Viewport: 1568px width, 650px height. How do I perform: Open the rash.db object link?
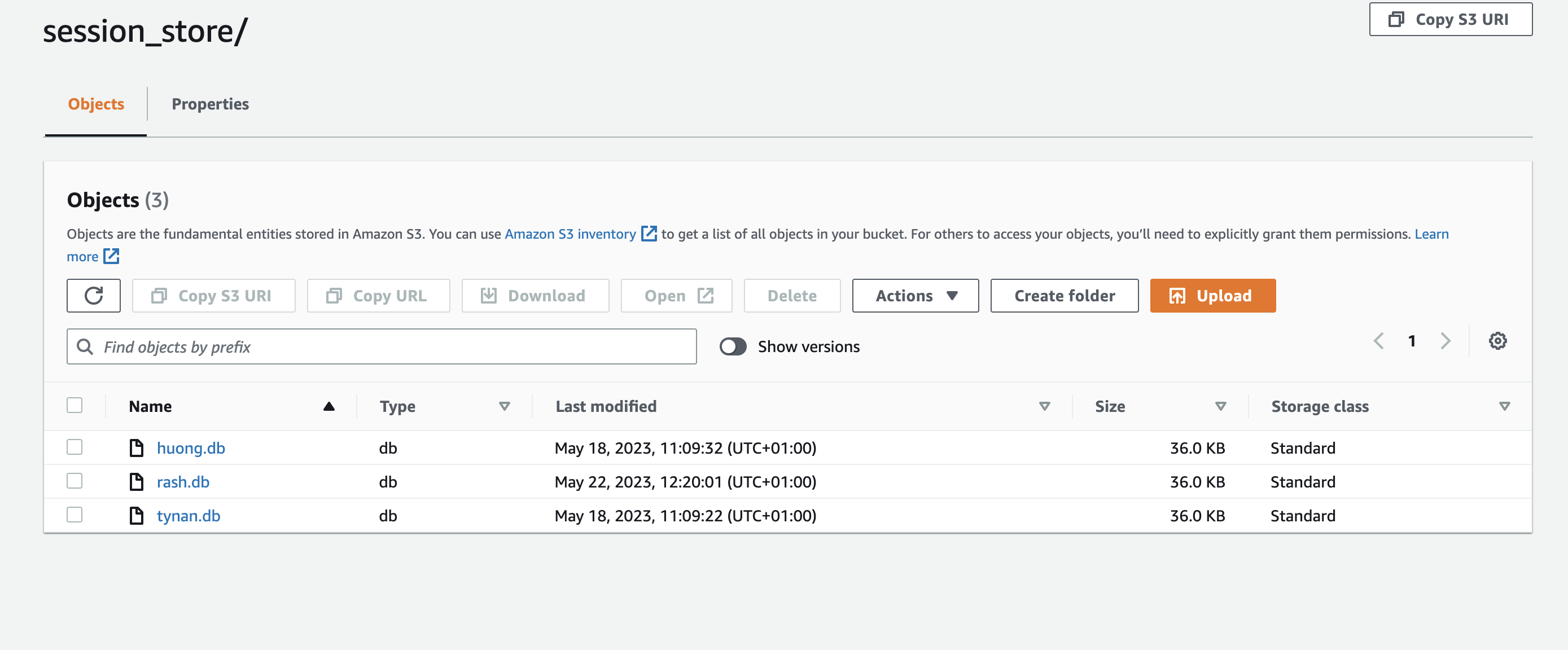coord(183,482)
